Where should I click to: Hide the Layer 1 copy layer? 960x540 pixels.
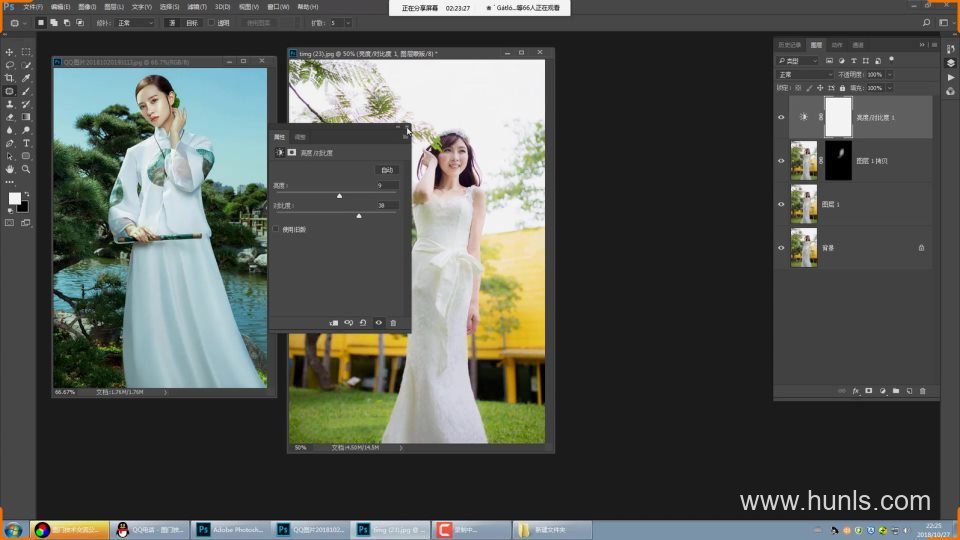click(781, 160)
